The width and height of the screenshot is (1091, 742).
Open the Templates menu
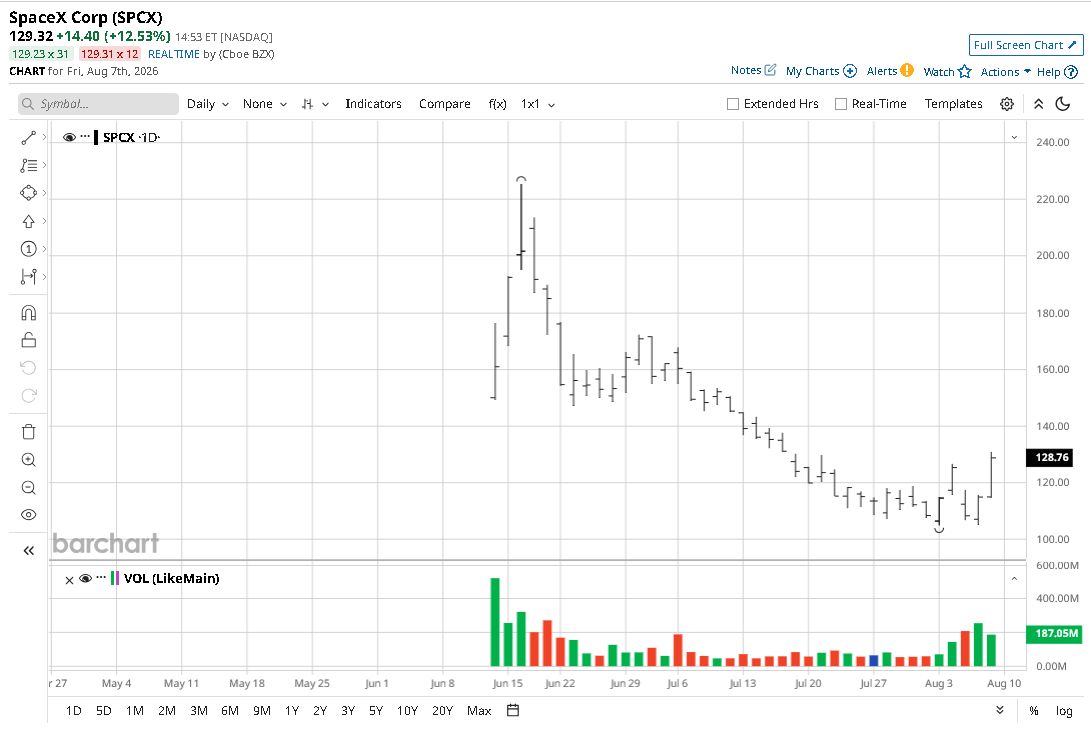953,104
